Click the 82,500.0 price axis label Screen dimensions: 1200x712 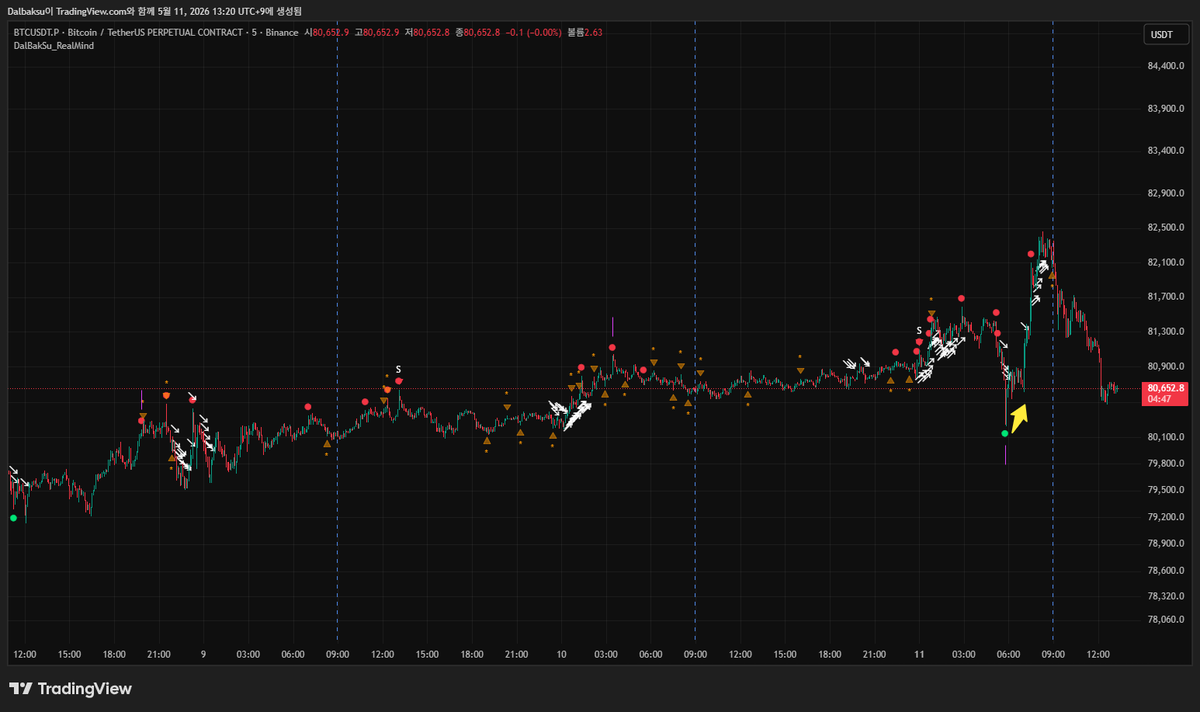pyautogui.click(x=1165, y=227)
